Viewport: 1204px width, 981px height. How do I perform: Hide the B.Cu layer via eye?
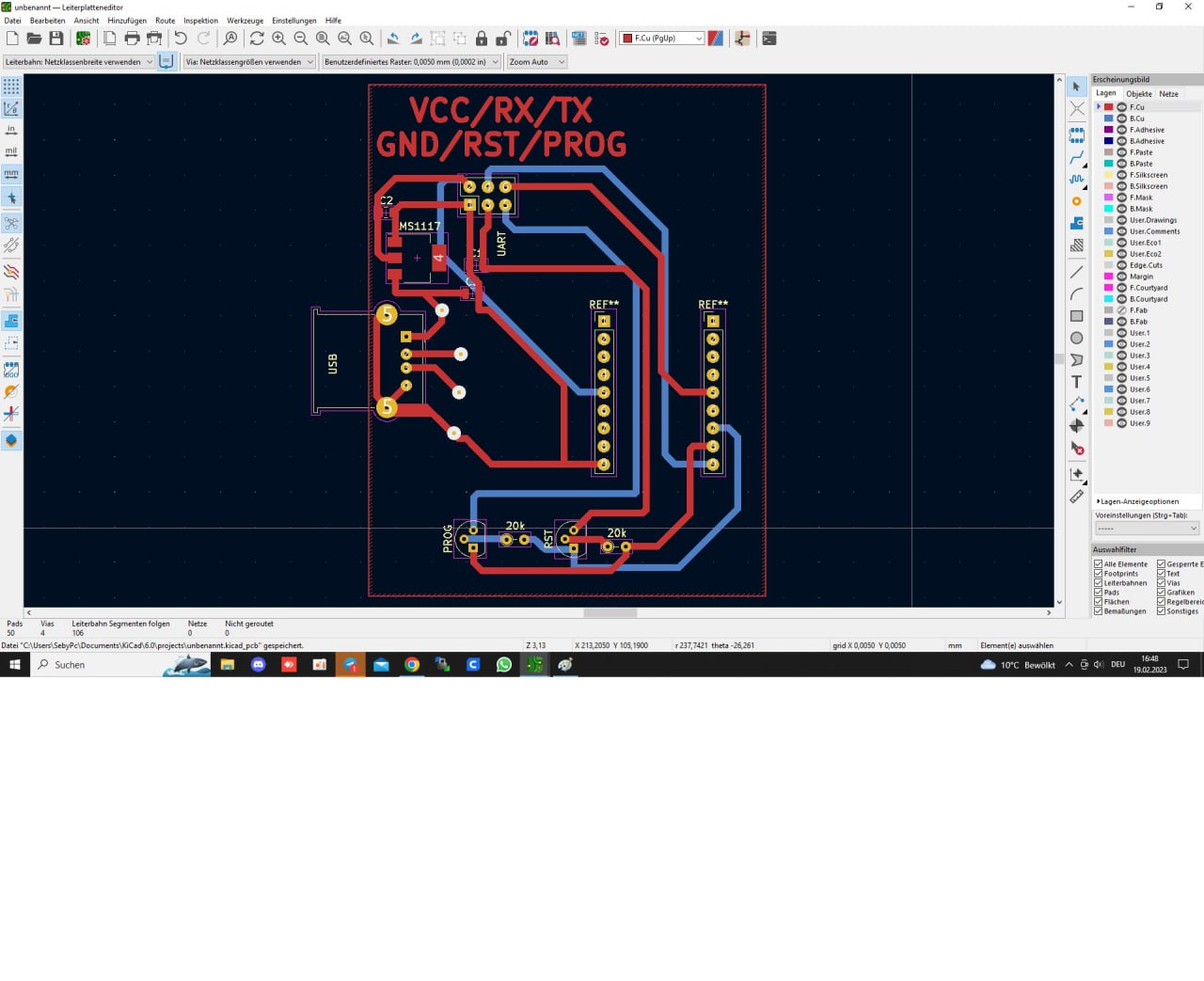[1121, 119]
